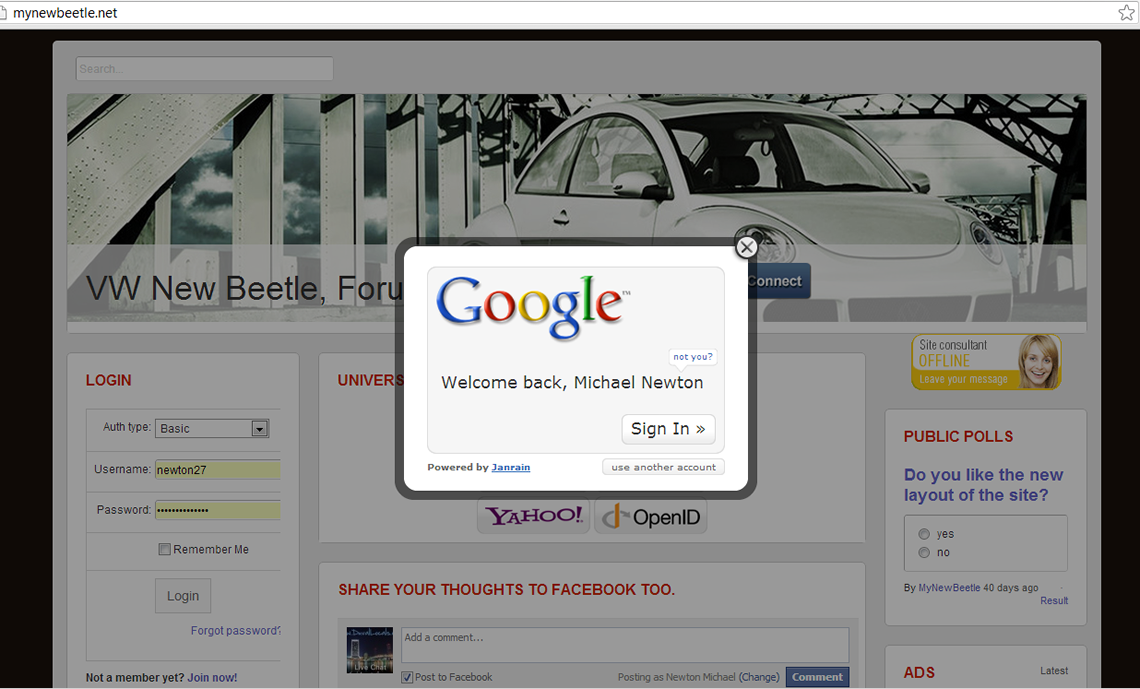This screenshot has height=689, width=1140.
Task: Click the poll question text
Action: (x=983, y=485)
